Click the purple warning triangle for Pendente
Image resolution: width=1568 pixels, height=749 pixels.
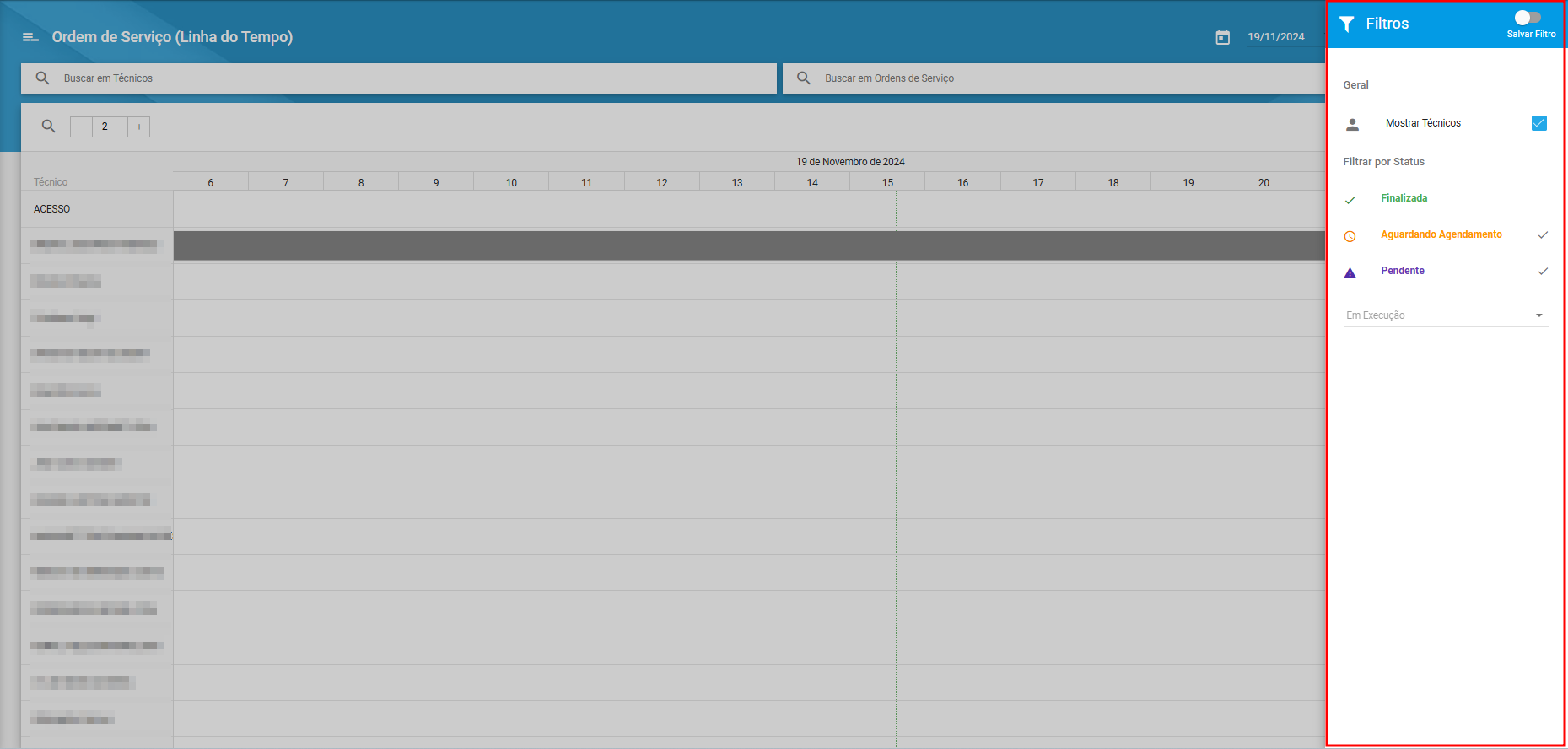pyautogui.click(x=1350, y=272)
